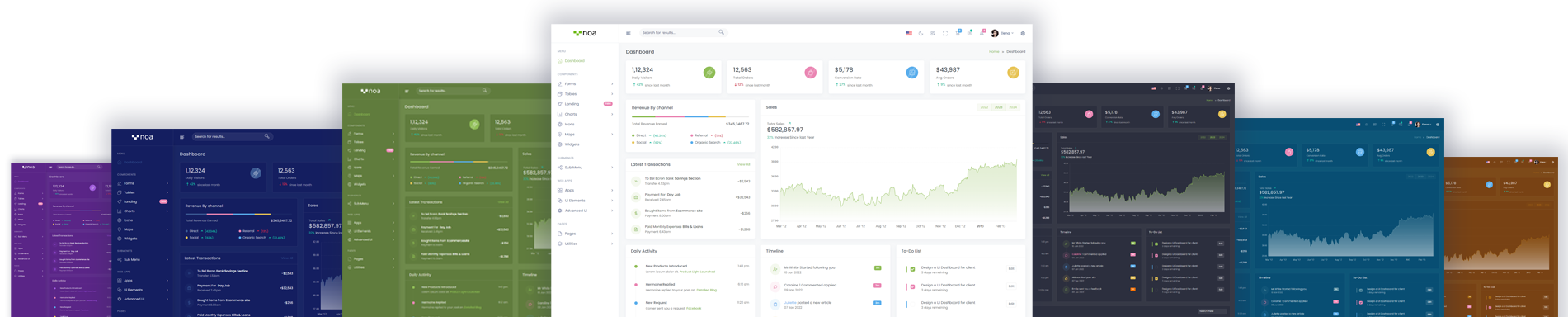Toggle the third unchecked To-Do item checkbox

[x=912, y=304]
